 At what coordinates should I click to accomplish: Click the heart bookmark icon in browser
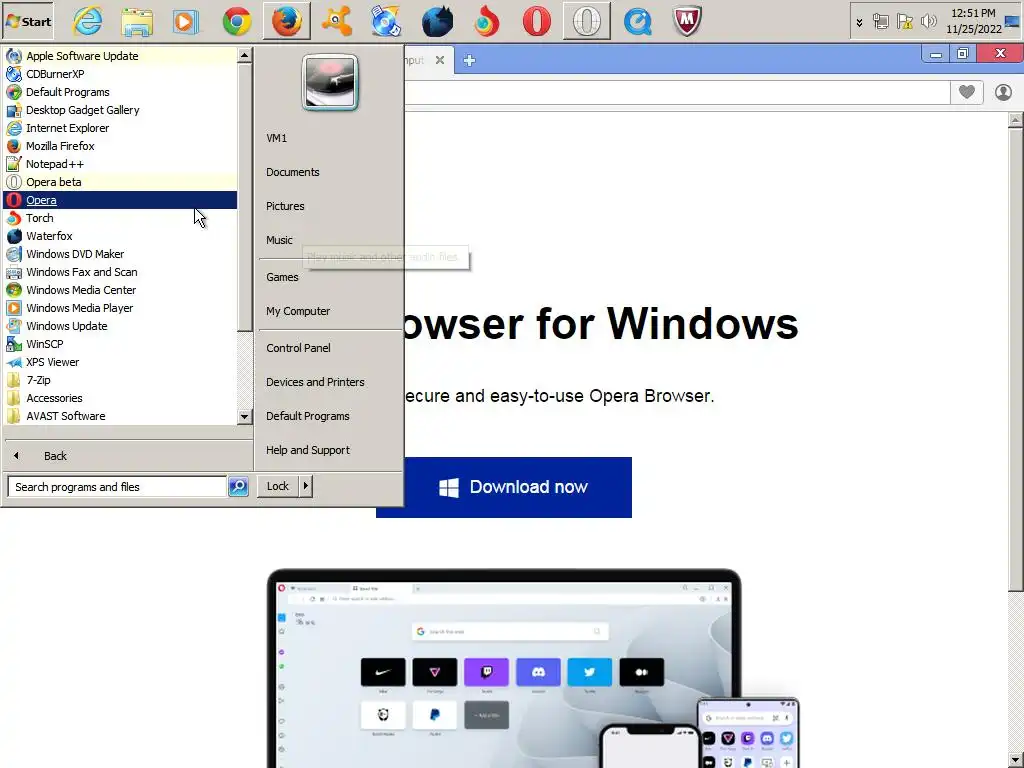pyautogui.click(x=967, y=92)
